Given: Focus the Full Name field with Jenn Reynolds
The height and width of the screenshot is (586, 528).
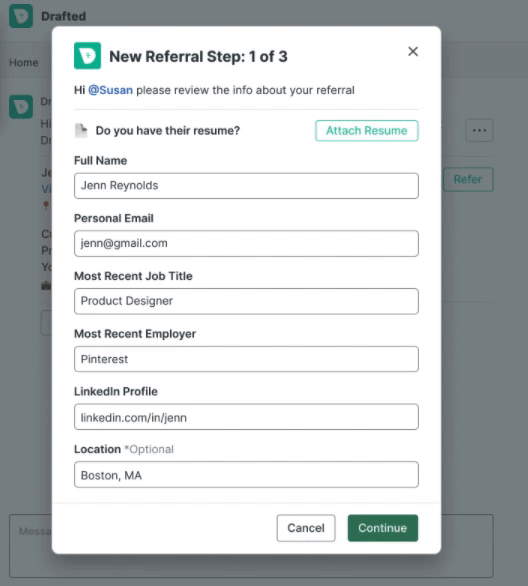Looking at the screenshot, I should [246, 186].
